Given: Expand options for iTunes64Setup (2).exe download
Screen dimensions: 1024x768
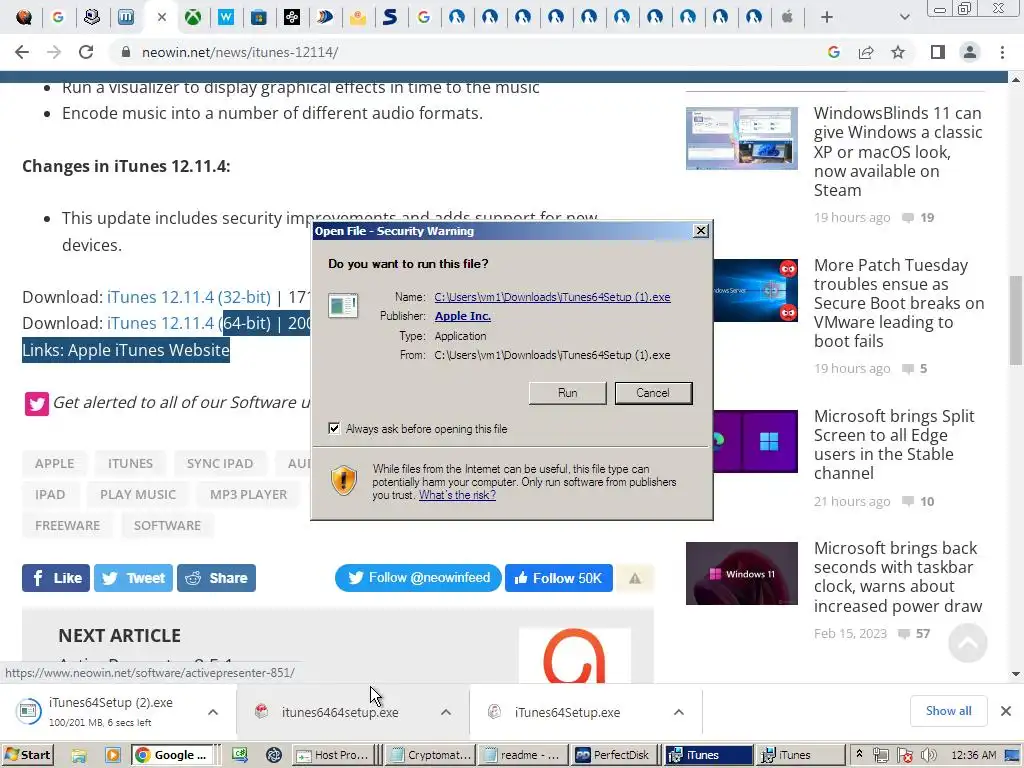Looking at the screenshot, I should pos(213,712).
